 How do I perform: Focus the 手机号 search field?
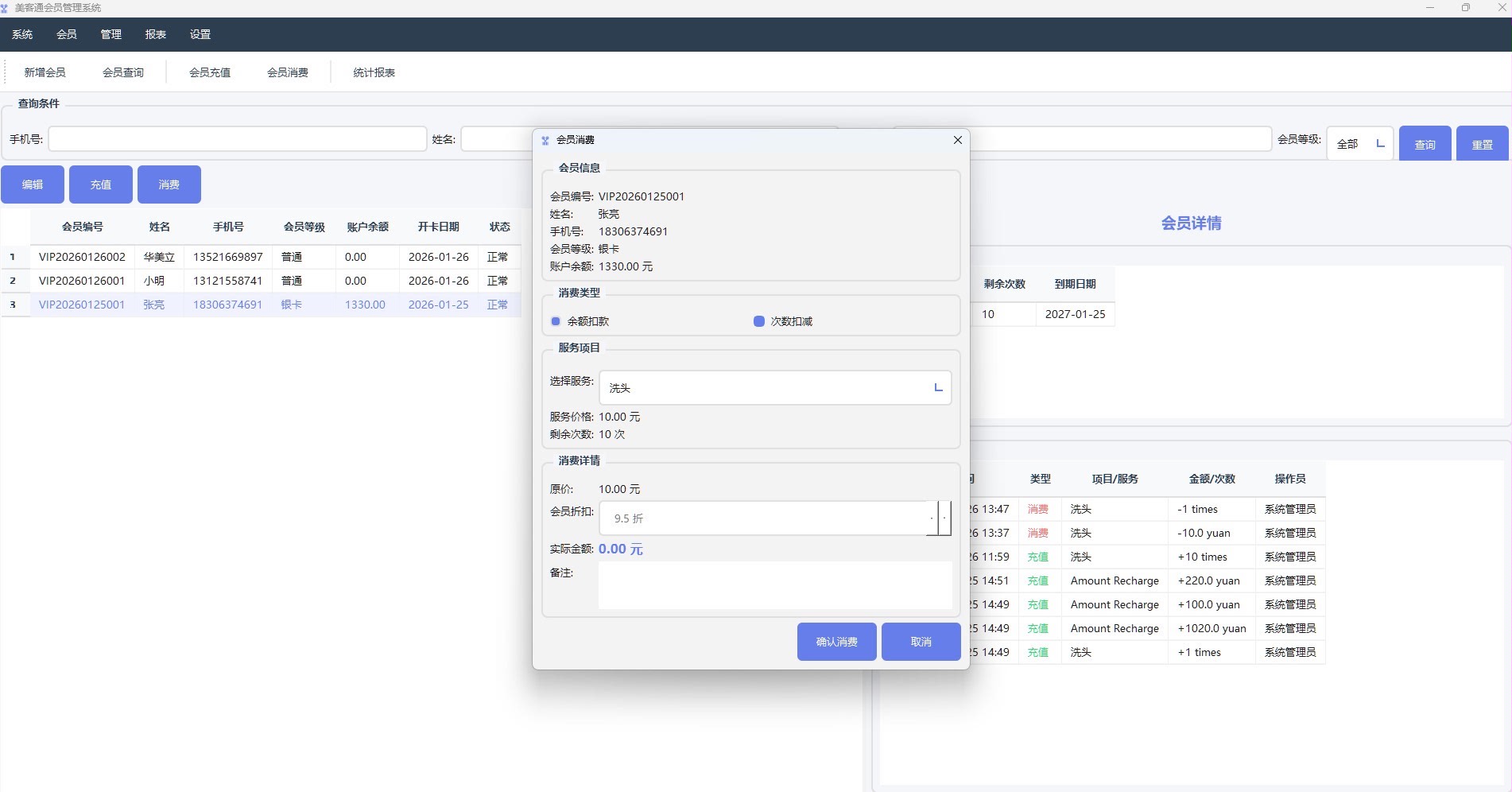pyautogui.click(x=237, y=139)
